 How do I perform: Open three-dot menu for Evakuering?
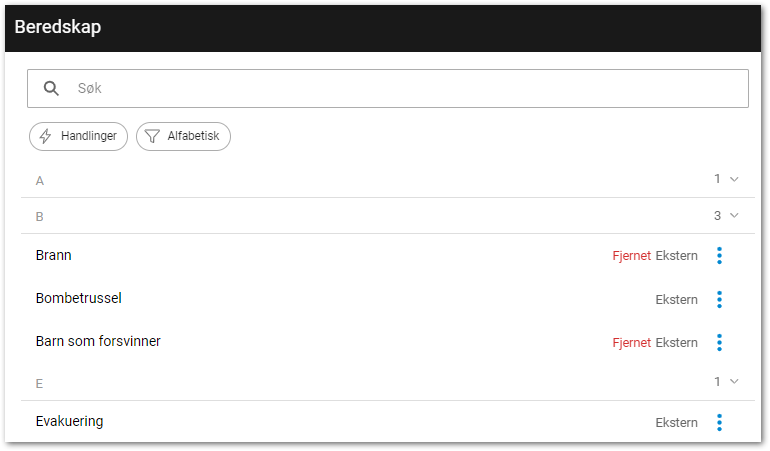click(x=719, y=423)
